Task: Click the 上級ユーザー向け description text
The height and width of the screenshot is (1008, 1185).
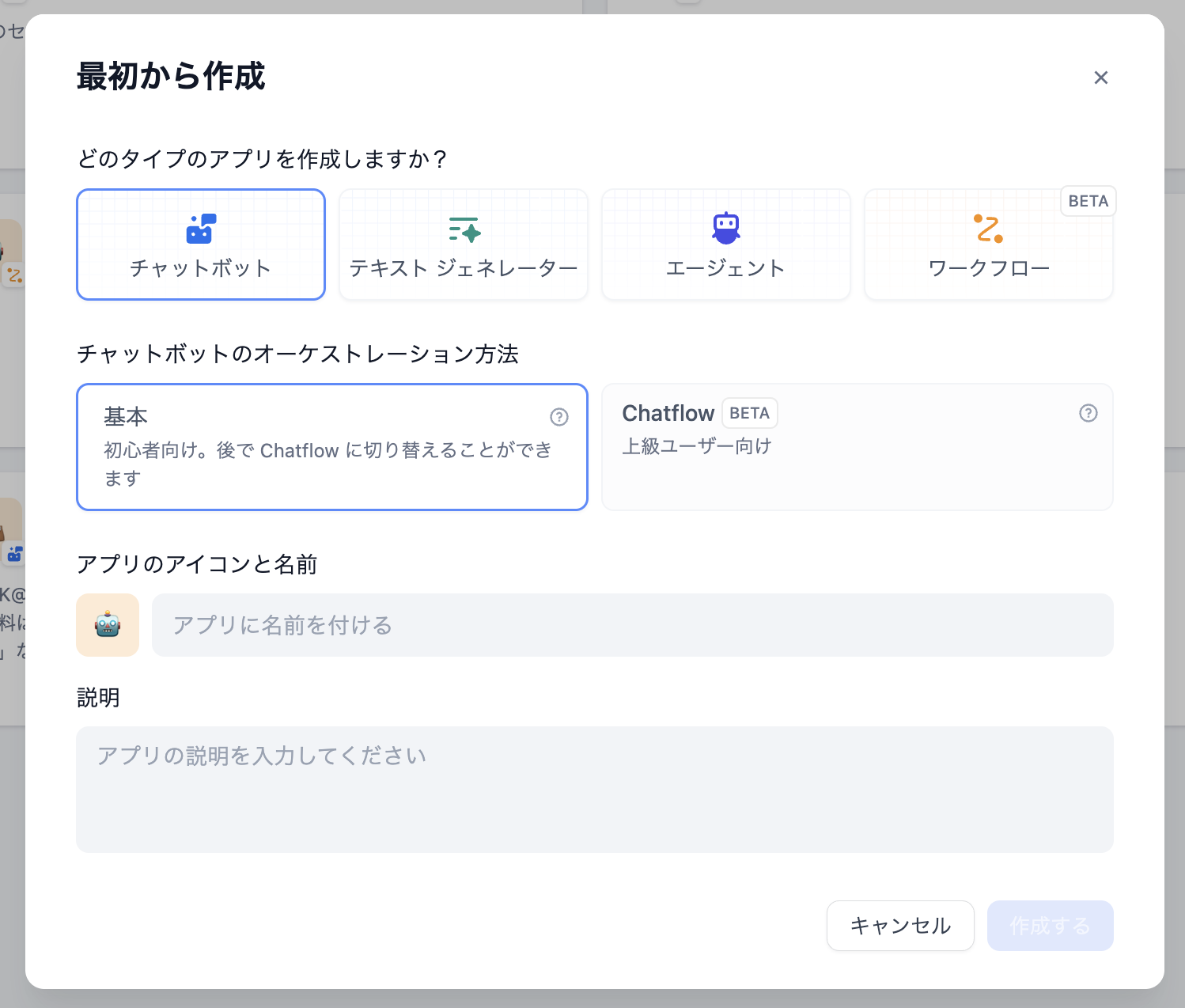Action: 697,446
